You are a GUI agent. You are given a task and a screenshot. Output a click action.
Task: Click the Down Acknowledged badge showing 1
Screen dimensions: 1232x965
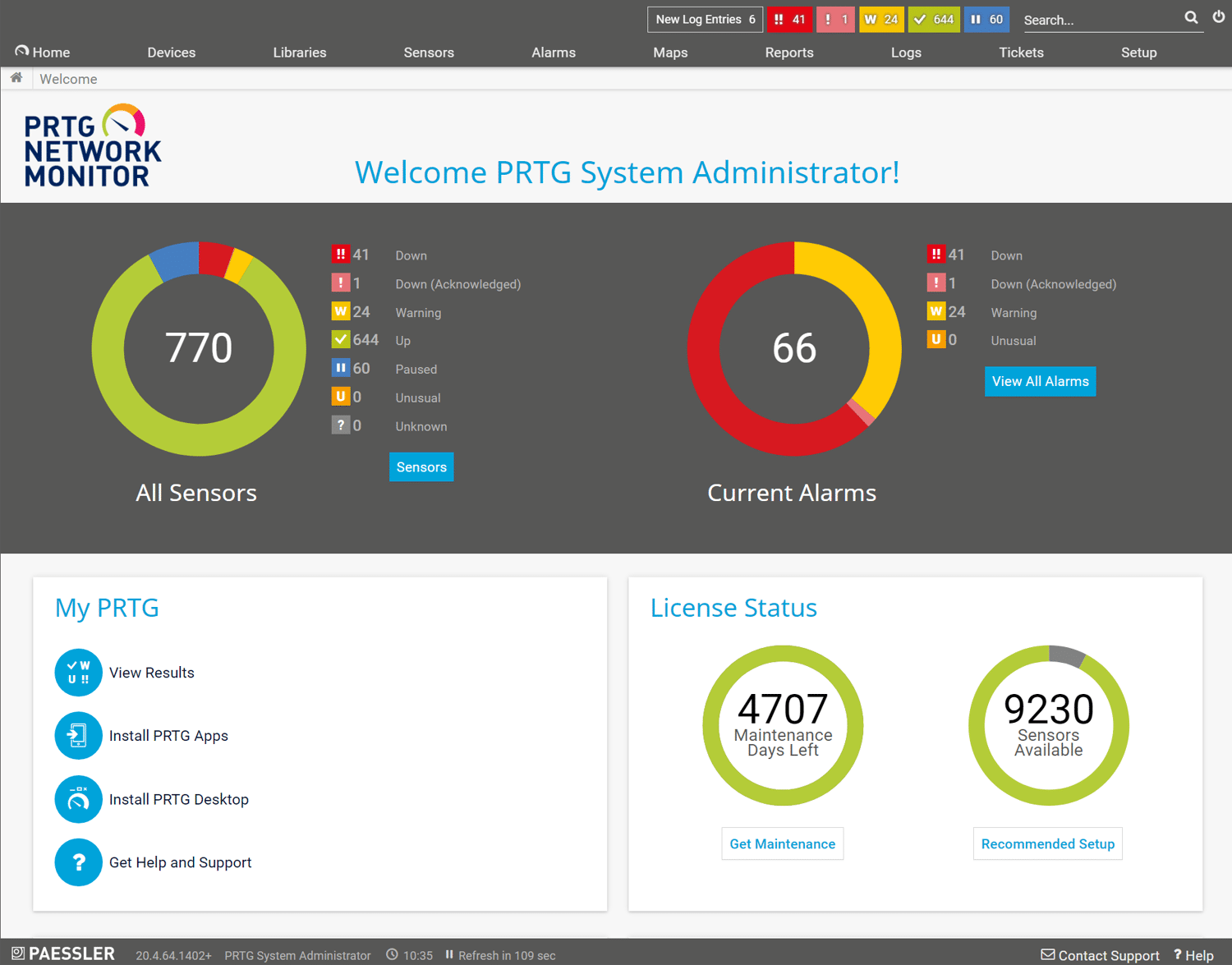[x=341, y=283]
